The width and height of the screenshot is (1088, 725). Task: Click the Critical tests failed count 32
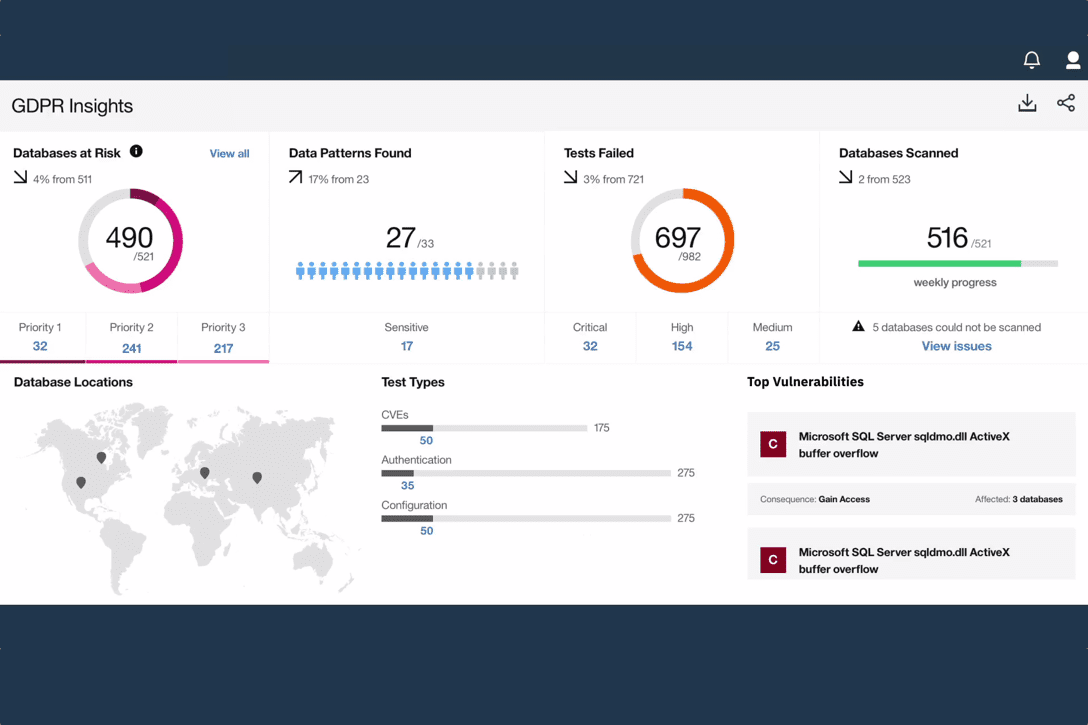pyautogui.click(x=590, y=346)
